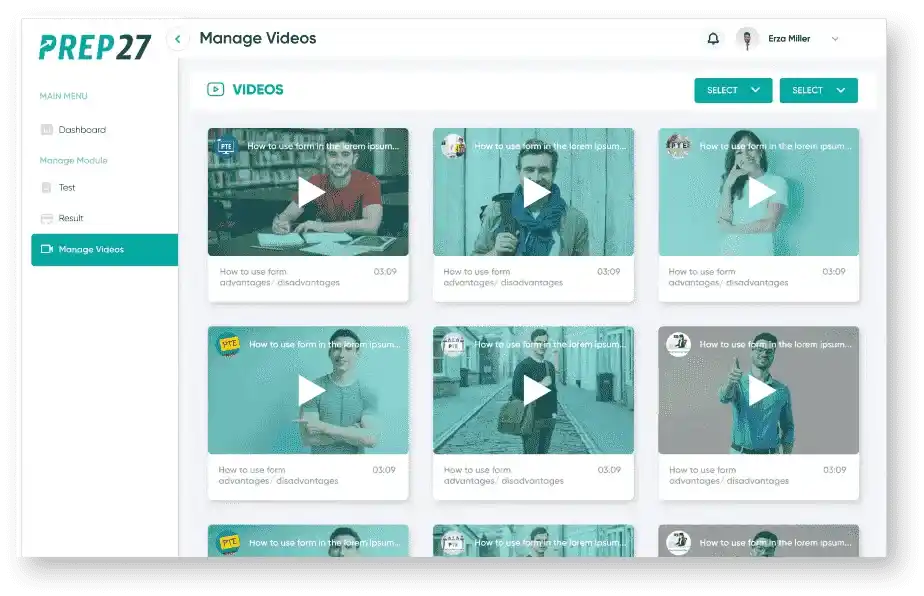Click the play-box icon beside VIDEOS heading
This screenshot has width=924, height=596.
[215, 90]
